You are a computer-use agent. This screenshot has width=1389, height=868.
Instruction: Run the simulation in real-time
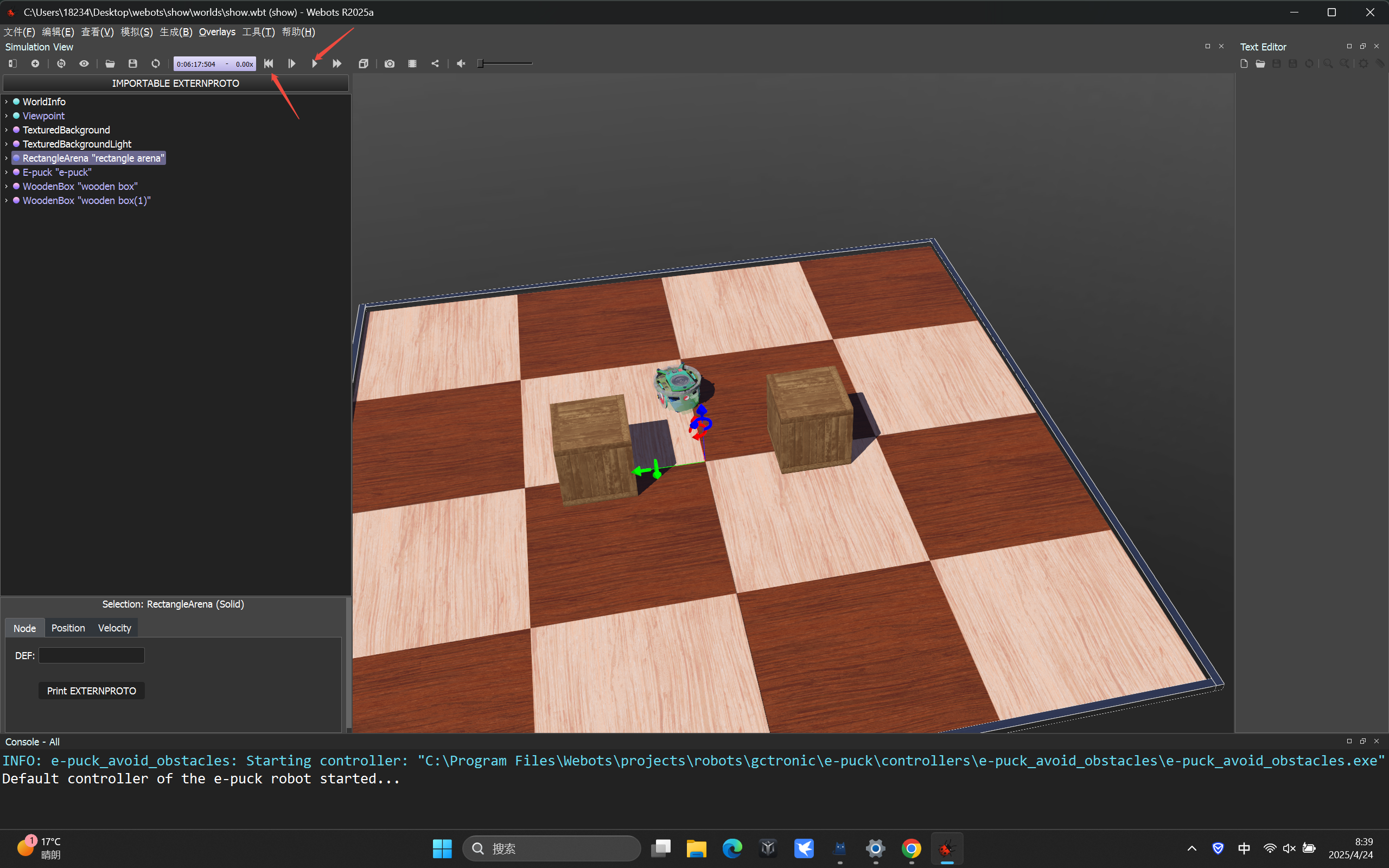pyautogui.click(x=315, y=63)
